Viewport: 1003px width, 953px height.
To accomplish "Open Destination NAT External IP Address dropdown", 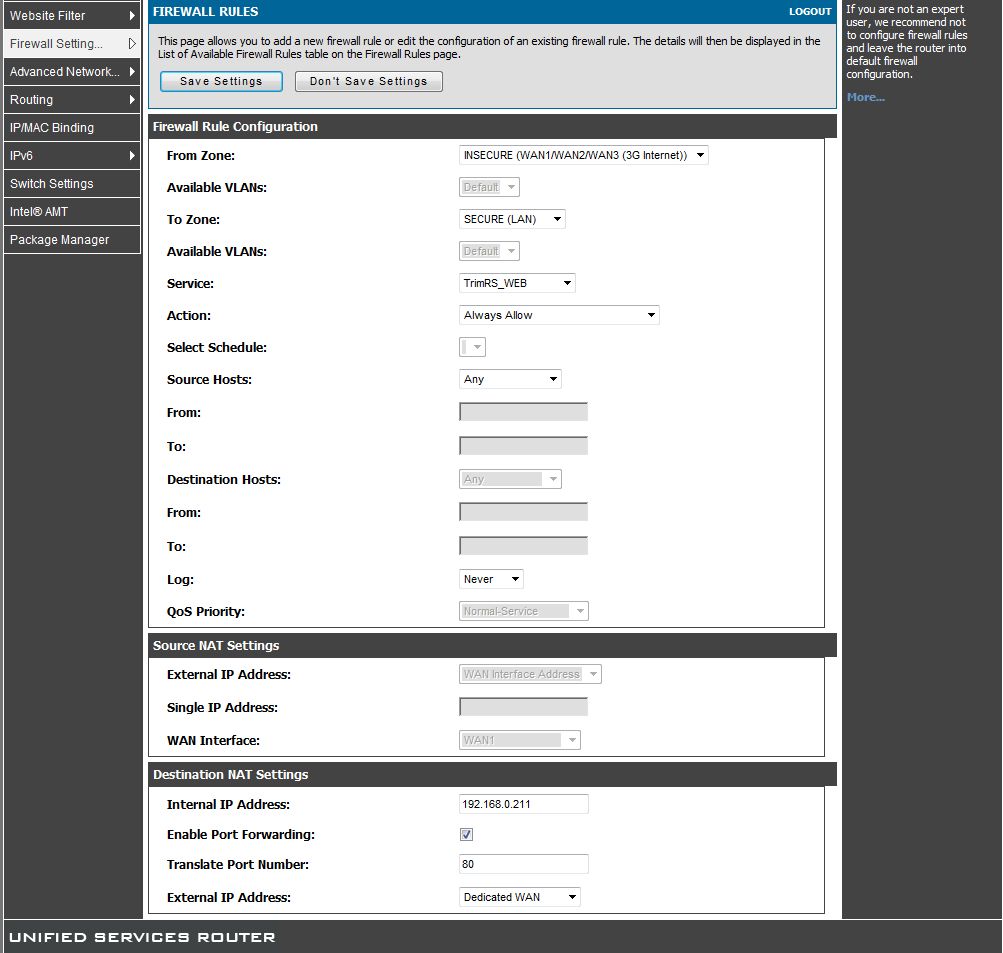I will [x=519, y=897].
